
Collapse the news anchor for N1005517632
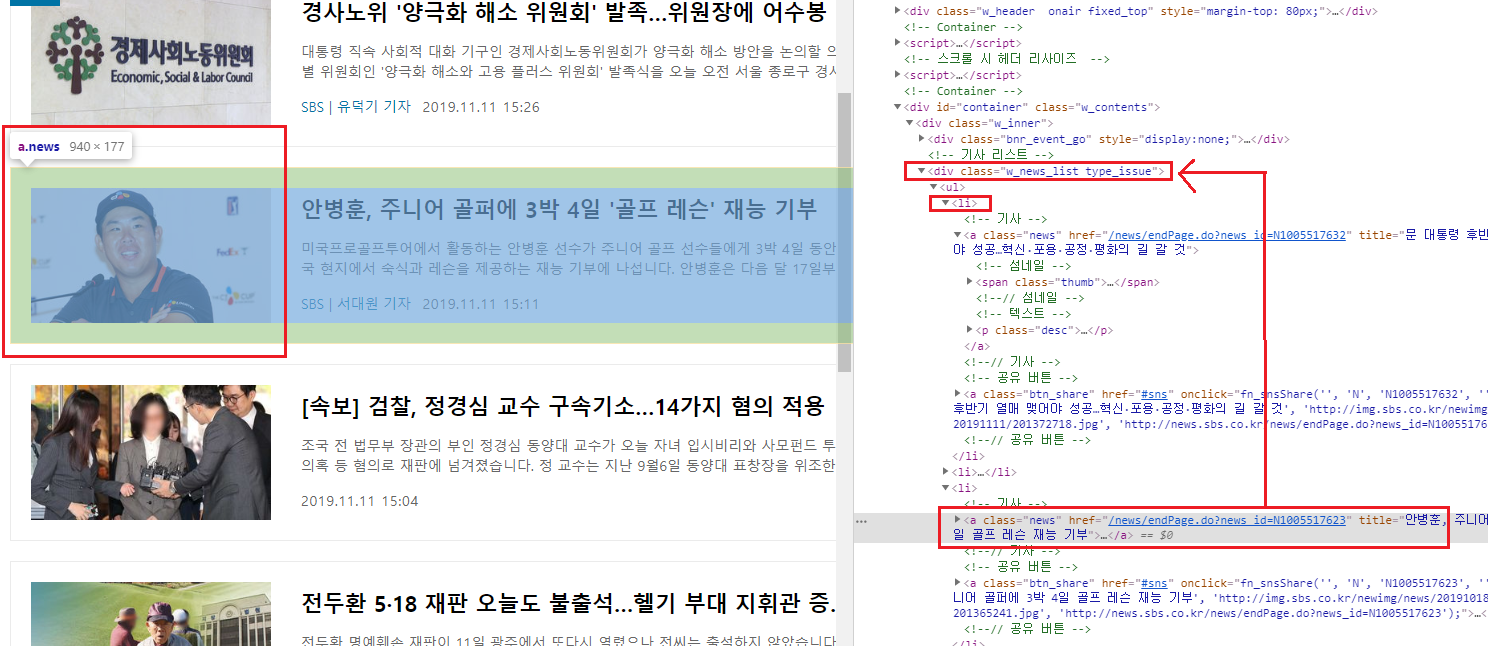958,235
